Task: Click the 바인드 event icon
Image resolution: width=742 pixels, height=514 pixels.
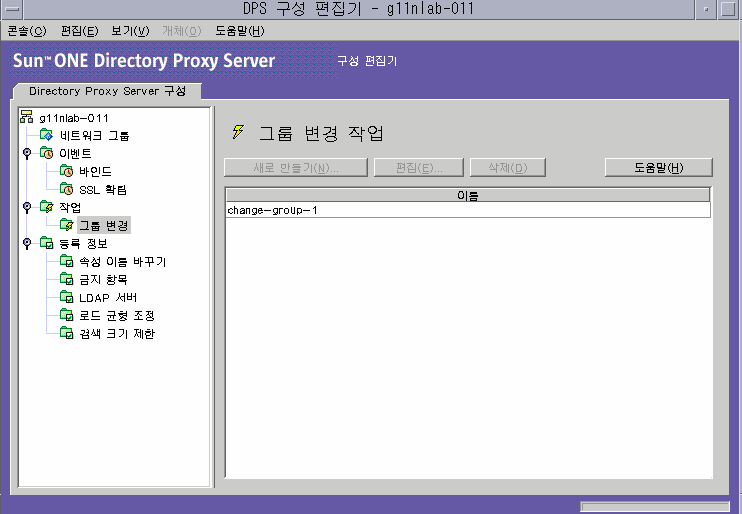Action: pyautogui.click(x=67, y=171)
